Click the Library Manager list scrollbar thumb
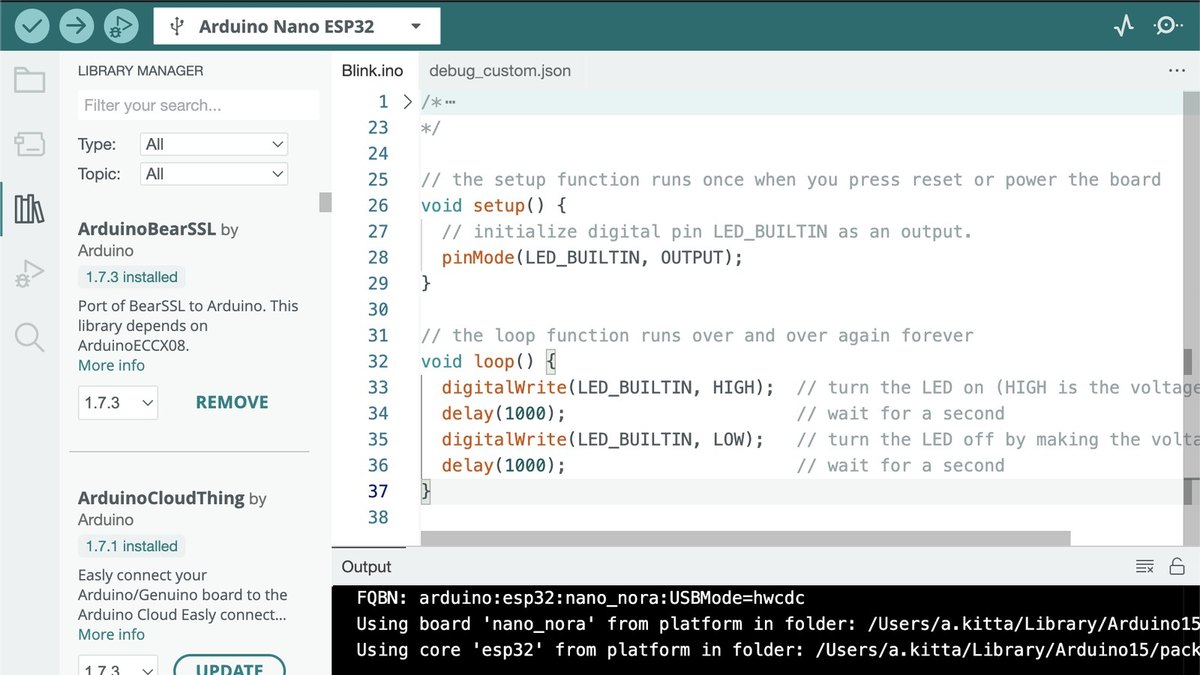This screenshot has width=1200, height=675. click(x=325, y=202)
